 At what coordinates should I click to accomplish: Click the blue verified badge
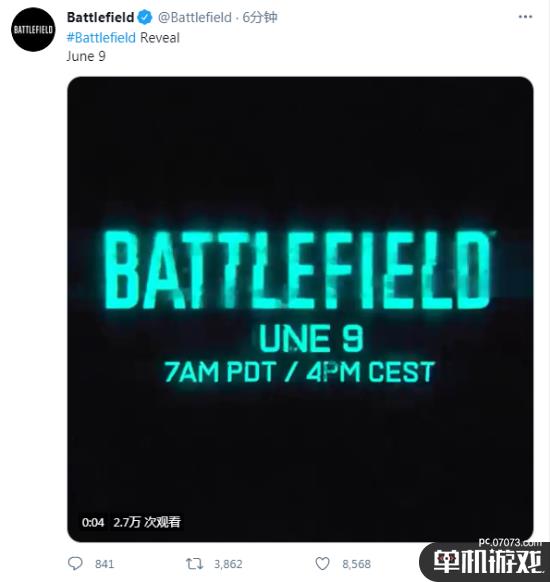145,17
